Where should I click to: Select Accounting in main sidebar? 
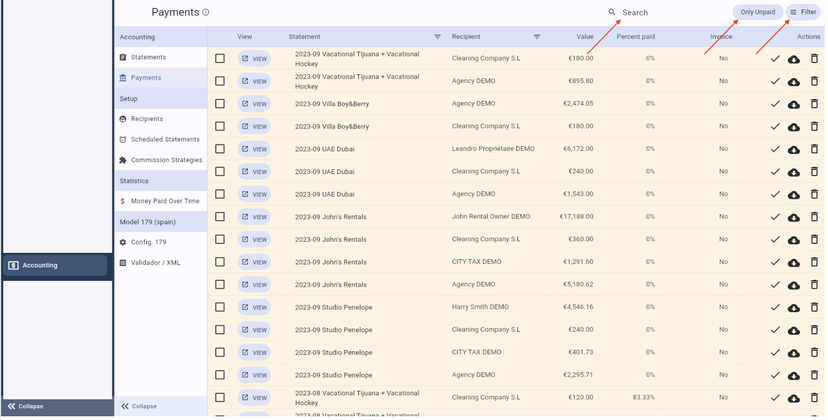tap(56, 266)
